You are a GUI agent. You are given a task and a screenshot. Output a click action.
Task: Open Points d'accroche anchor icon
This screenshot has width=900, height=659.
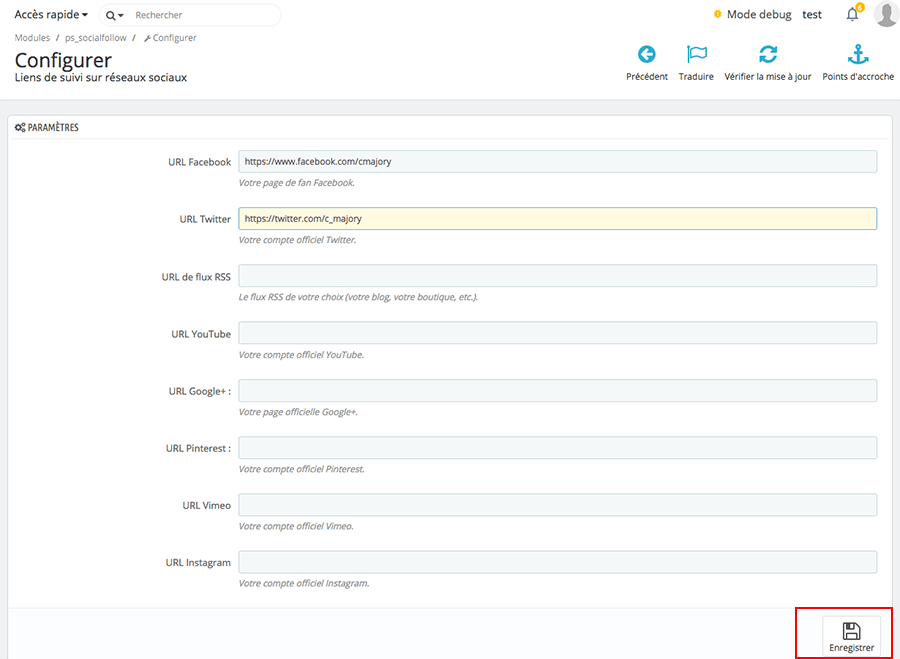[x=857, y=55]
